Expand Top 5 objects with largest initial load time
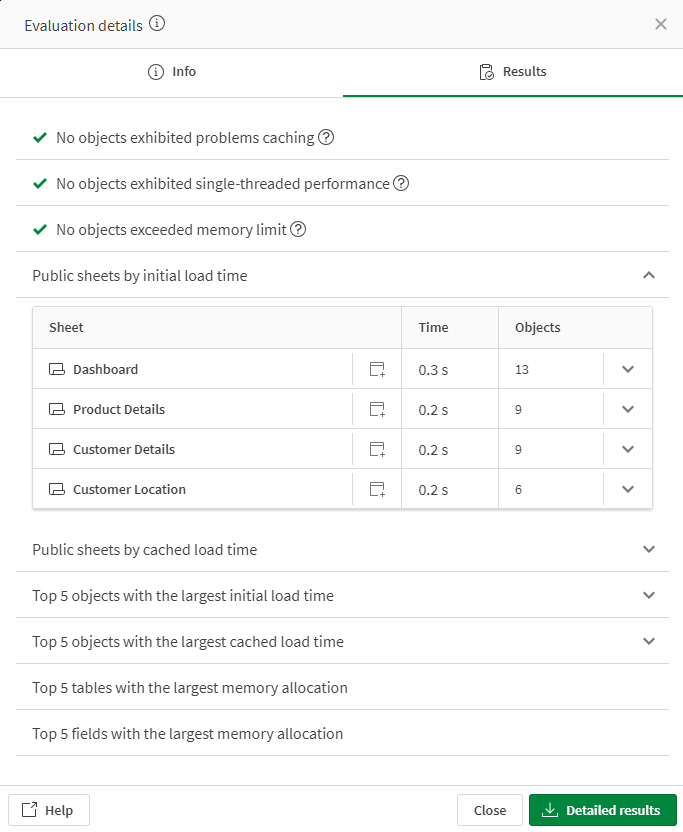683x832 pixels. [649, 596]
